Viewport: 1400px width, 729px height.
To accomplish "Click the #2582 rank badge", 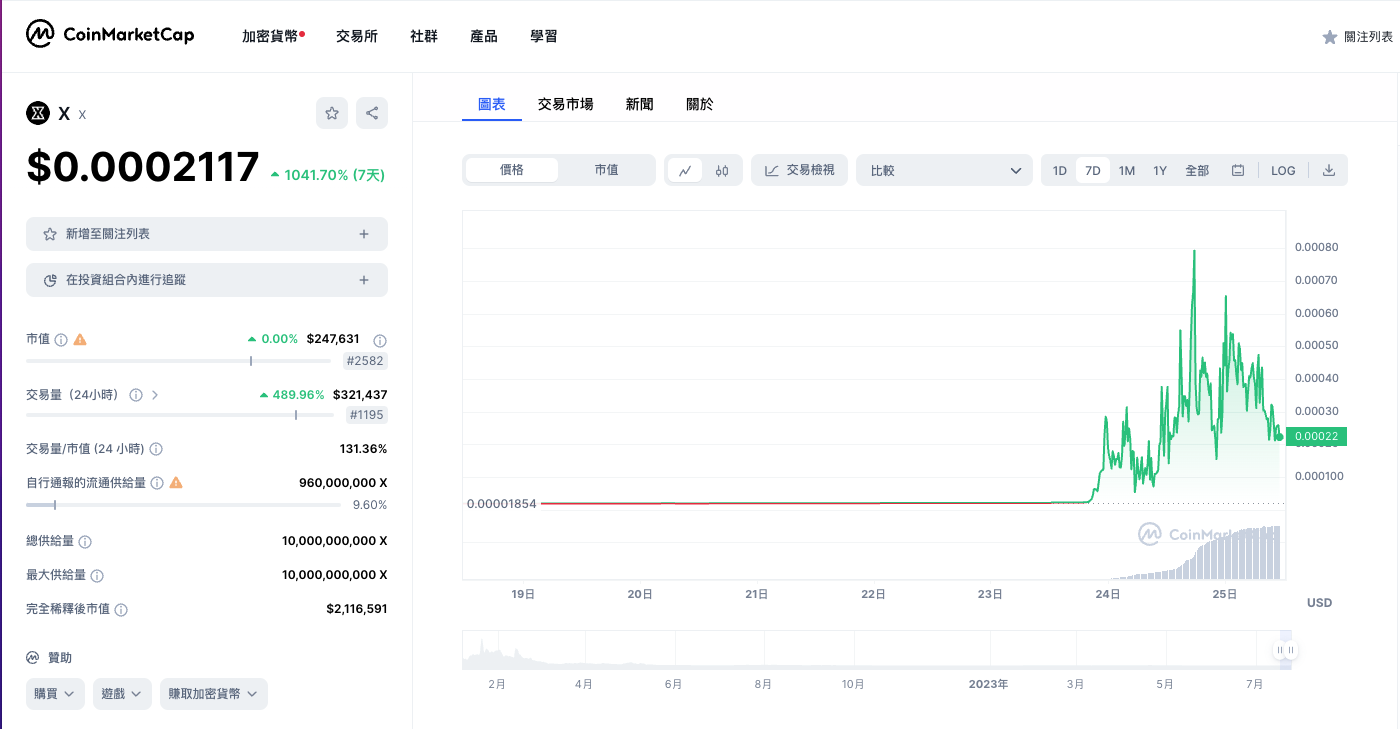I will tap(365, 361).
